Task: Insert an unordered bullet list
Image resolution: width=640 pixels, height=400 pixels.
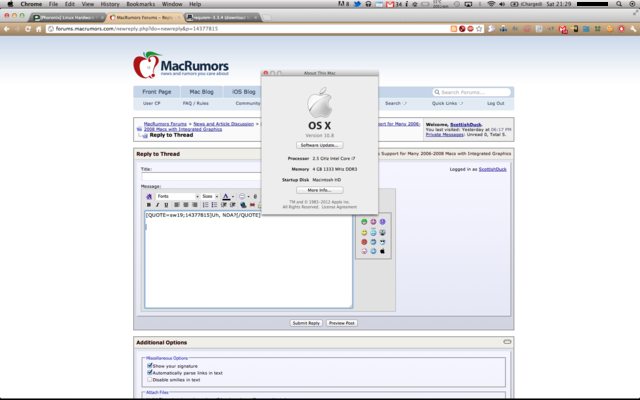Action: tap(214, 205)
